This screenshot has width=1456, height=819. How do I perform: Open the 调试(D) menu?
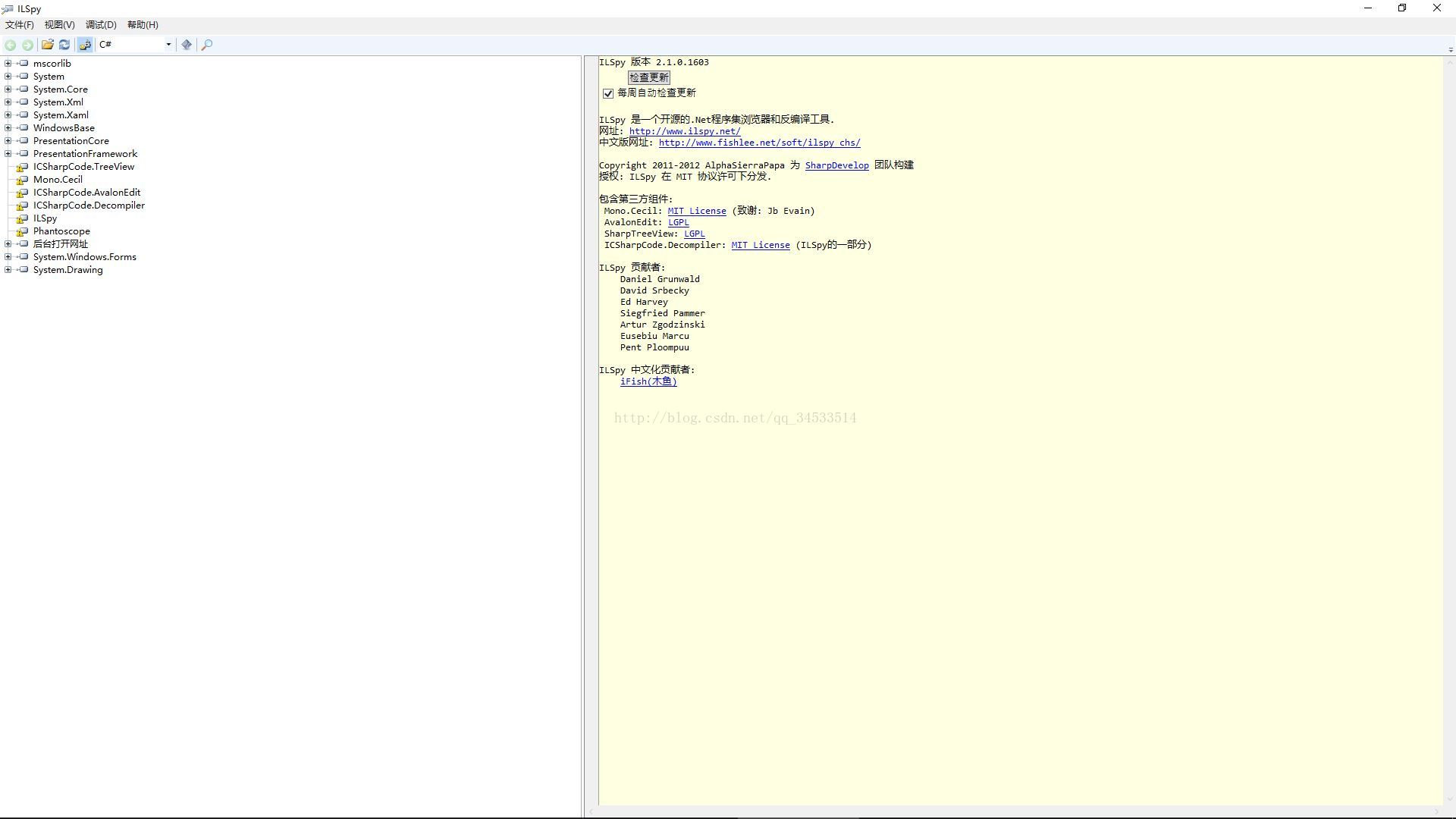101,25
